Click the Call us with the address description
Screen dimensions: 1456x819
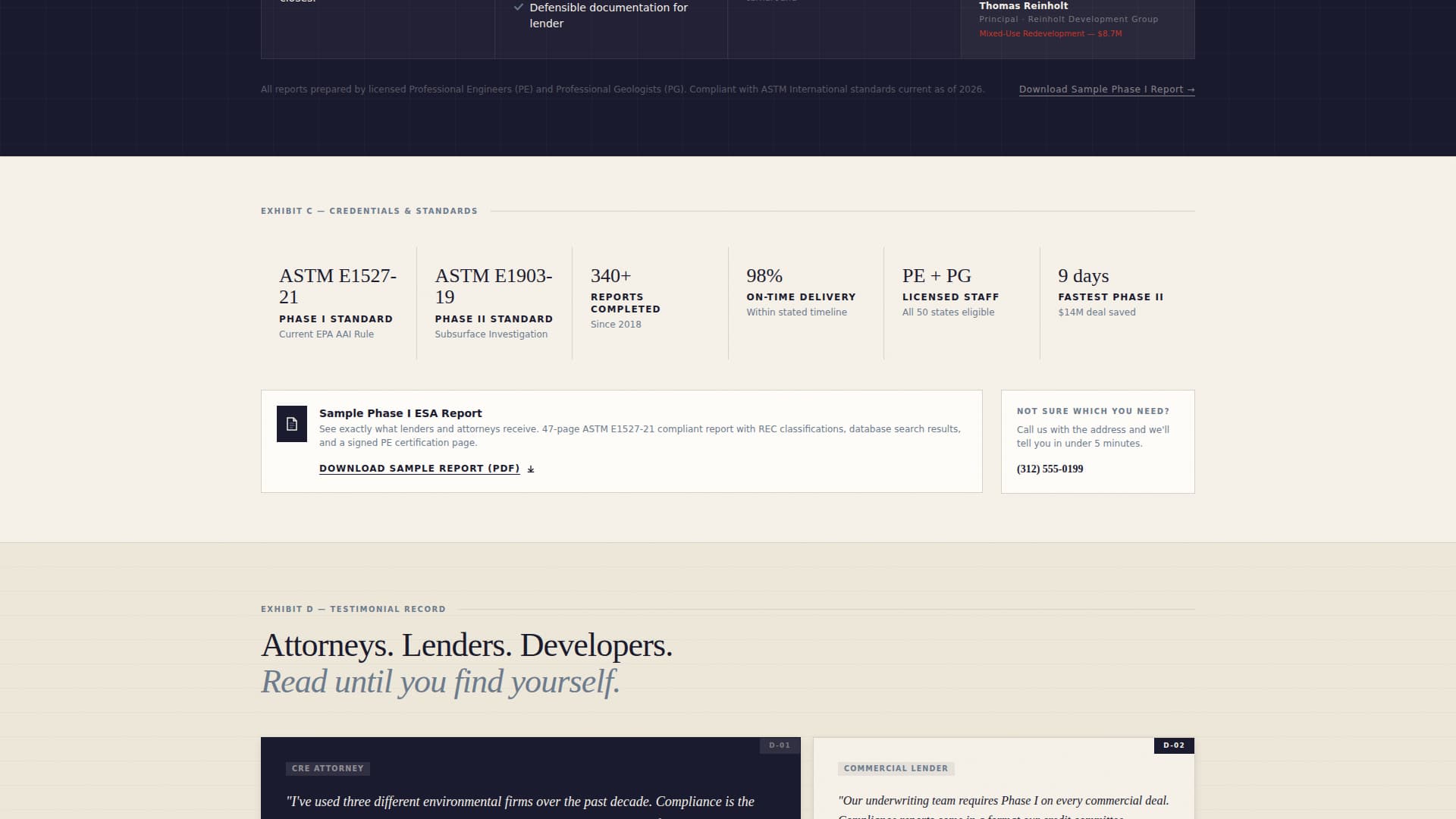(x=1093, y=437)
